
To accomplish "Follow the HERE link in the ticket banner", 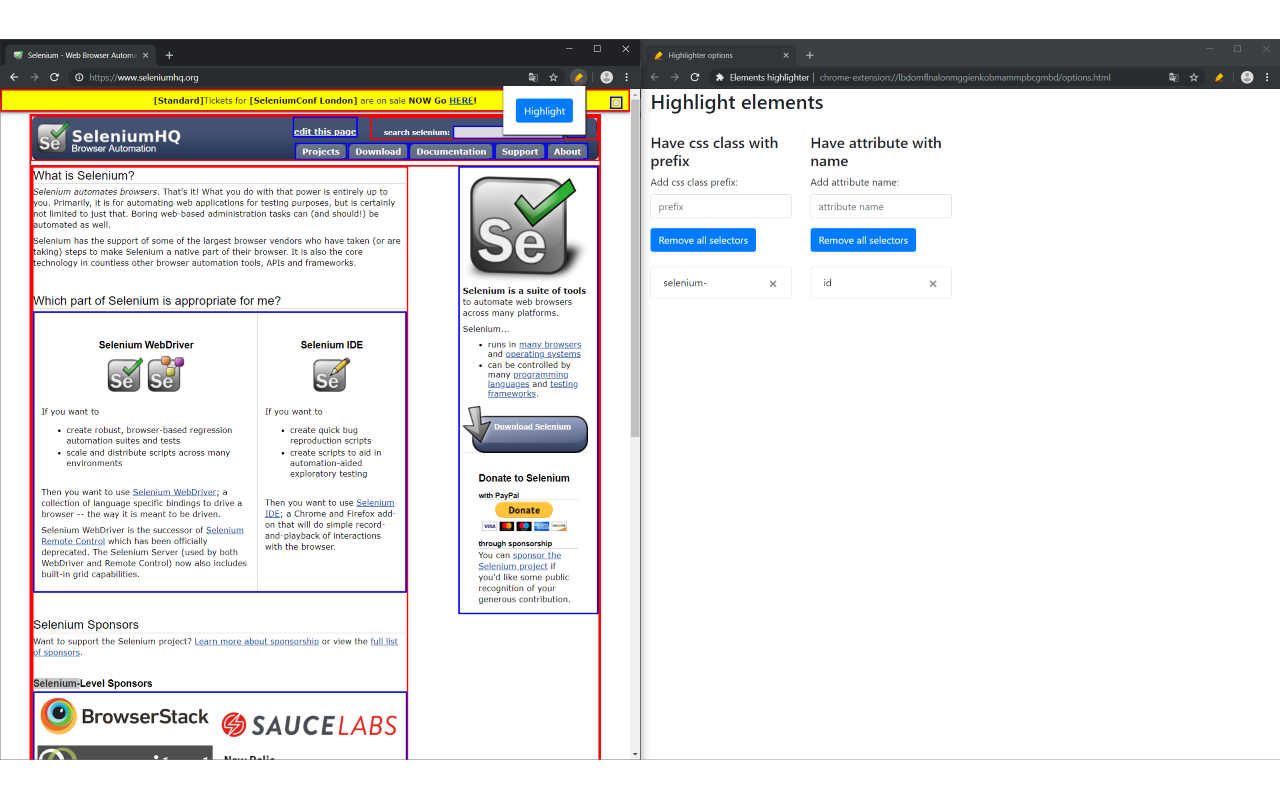I will click(x=461, y=100).
